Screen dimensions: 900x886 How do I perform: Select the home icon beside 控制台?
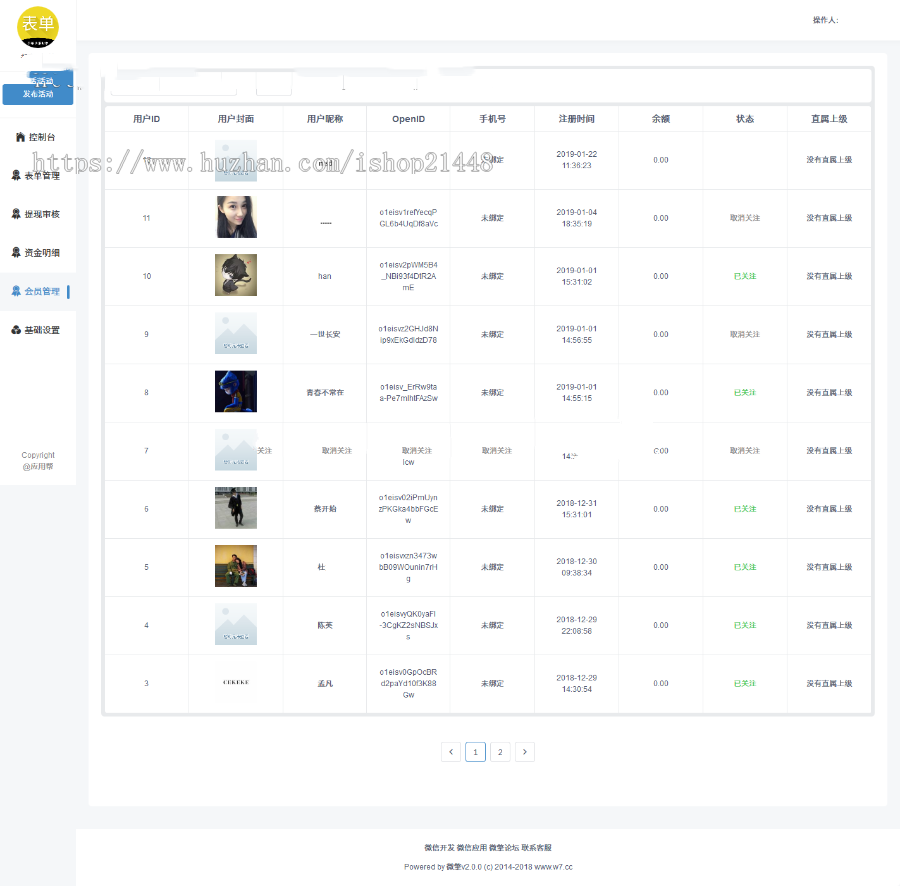21,136
